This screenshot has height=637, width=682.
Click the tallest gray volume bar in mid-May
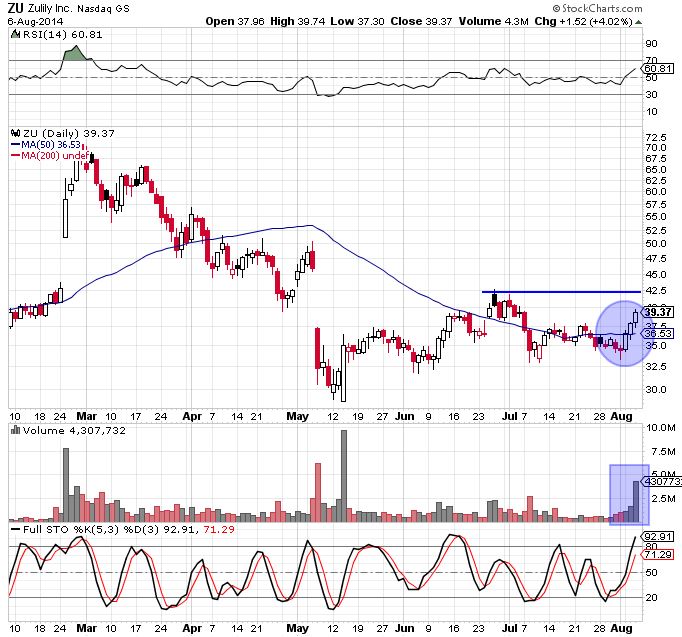344,476
